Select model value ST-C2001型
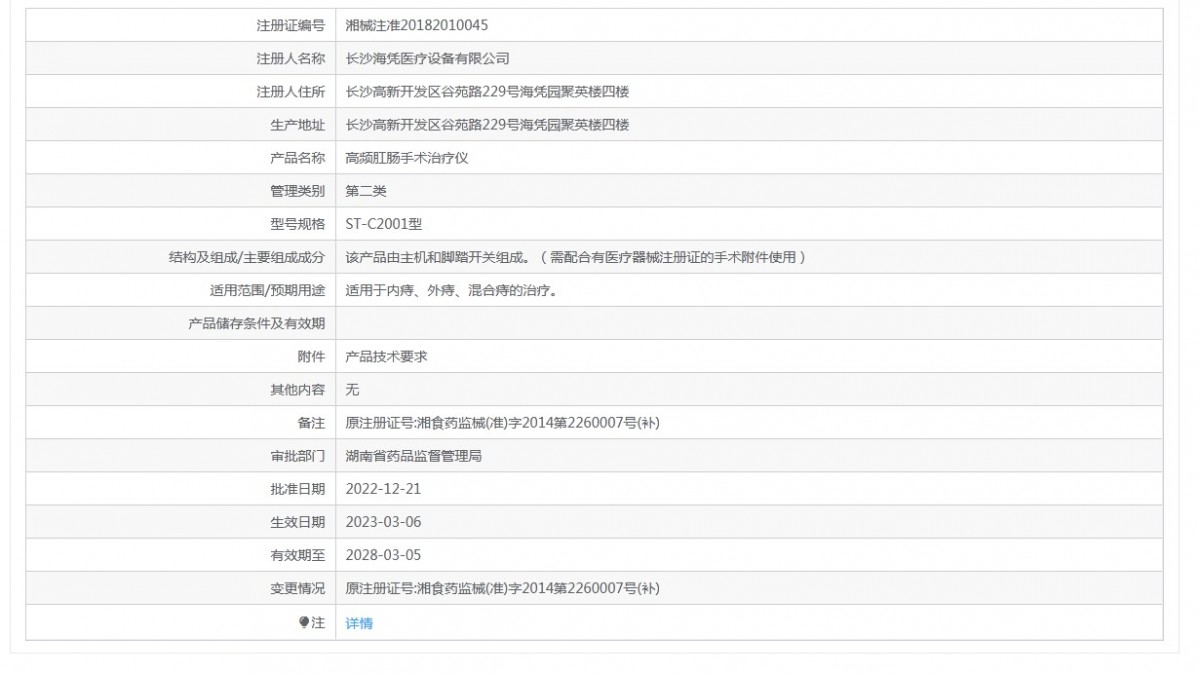Screen dimensions: 1200x674 coord(384,224)
